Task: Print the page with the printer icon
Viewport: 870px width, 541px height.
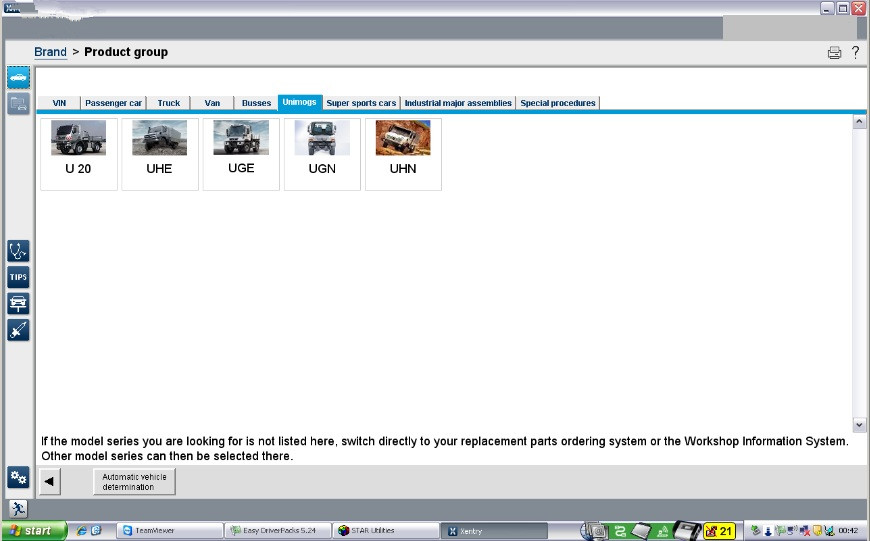Action: coord(834,53)
